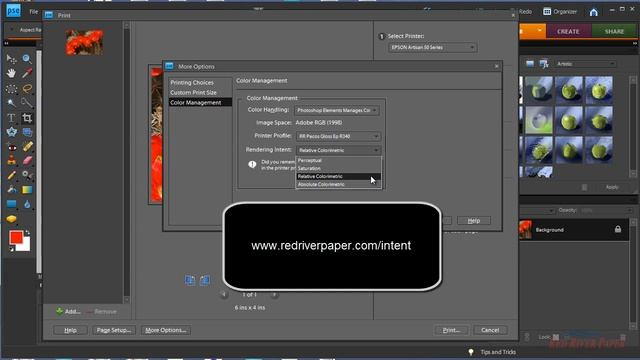Select the Blur droplet tool
This screenshot has width=640, height=360.
tap(27, 204)
